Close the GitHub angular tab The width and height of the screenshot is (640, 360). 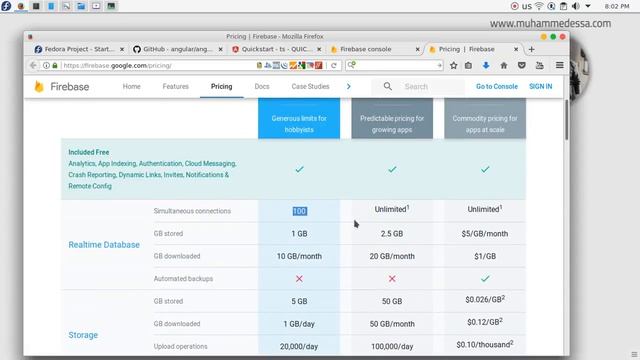220,49
